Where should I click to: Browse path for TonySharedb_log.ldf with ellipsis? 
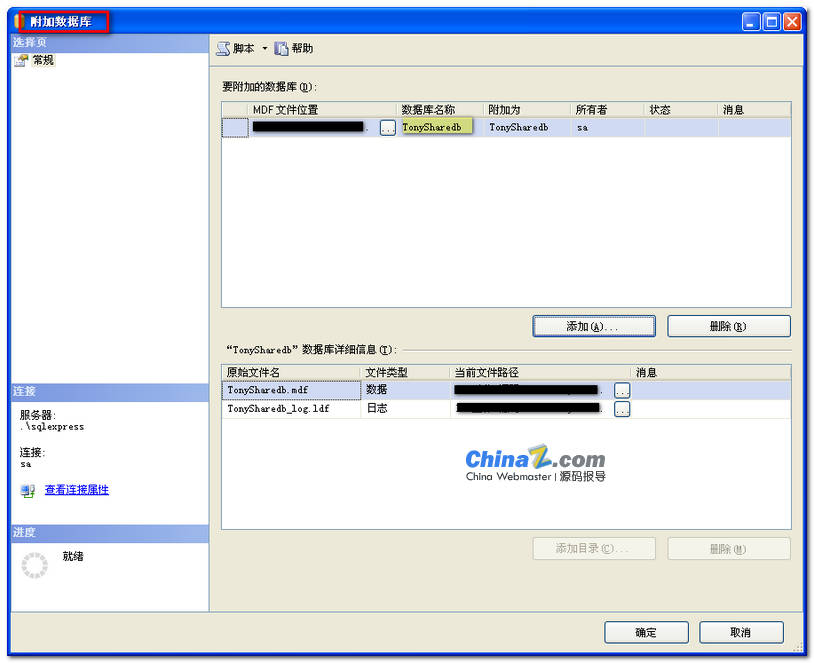[x=622, y=409]
